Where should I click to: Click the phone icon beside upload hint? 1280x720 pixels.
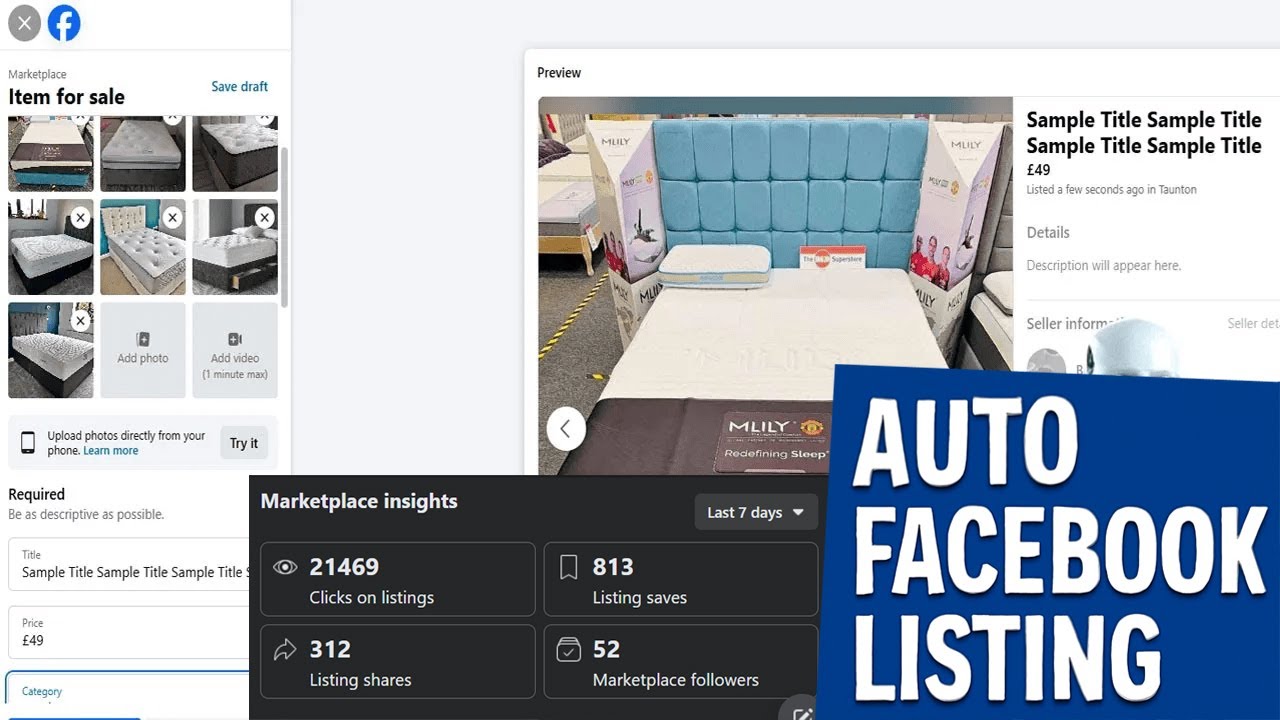pos(28,442)
